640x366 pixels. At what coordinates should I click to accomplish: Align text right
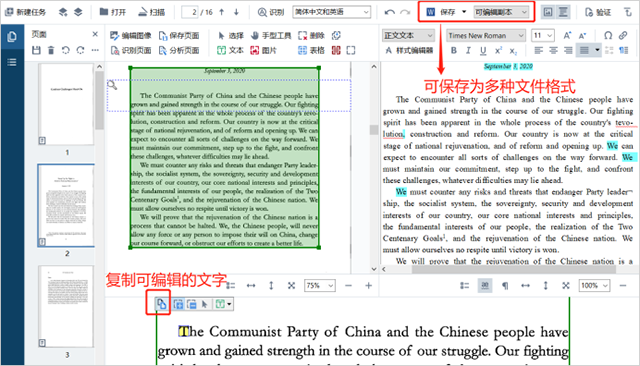[568, 50]
